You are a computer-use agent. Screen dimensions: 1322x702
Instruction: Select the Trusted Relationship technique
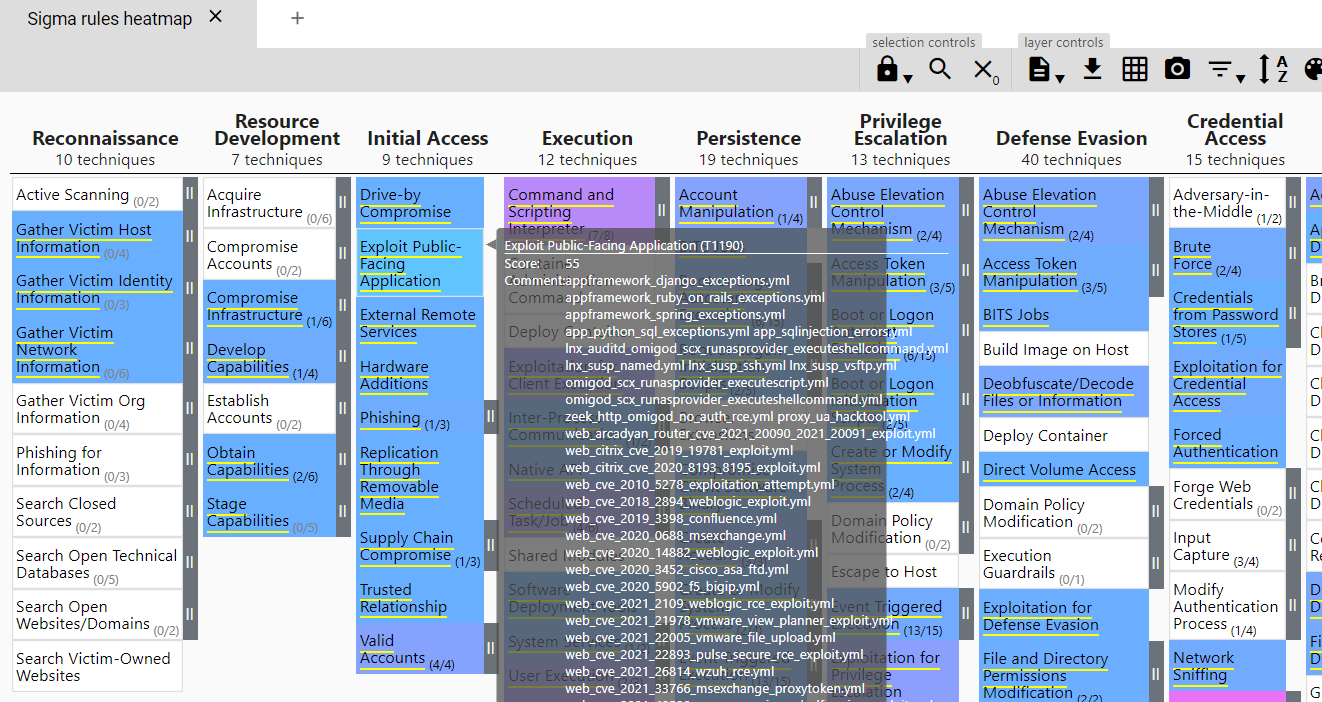420,598
